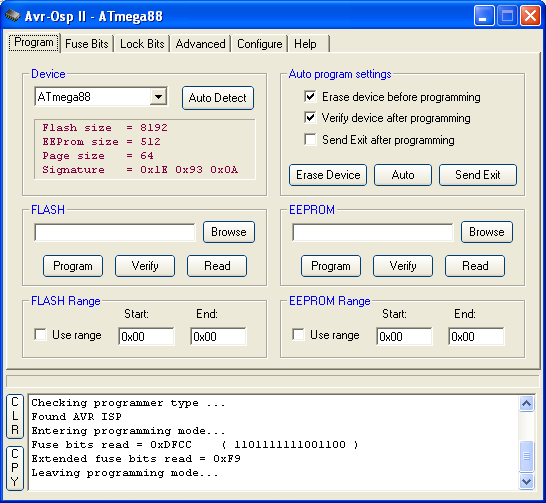The image size is (546, 503).
Task: Click the EEPROM Read button
Action: pos(475,266)
